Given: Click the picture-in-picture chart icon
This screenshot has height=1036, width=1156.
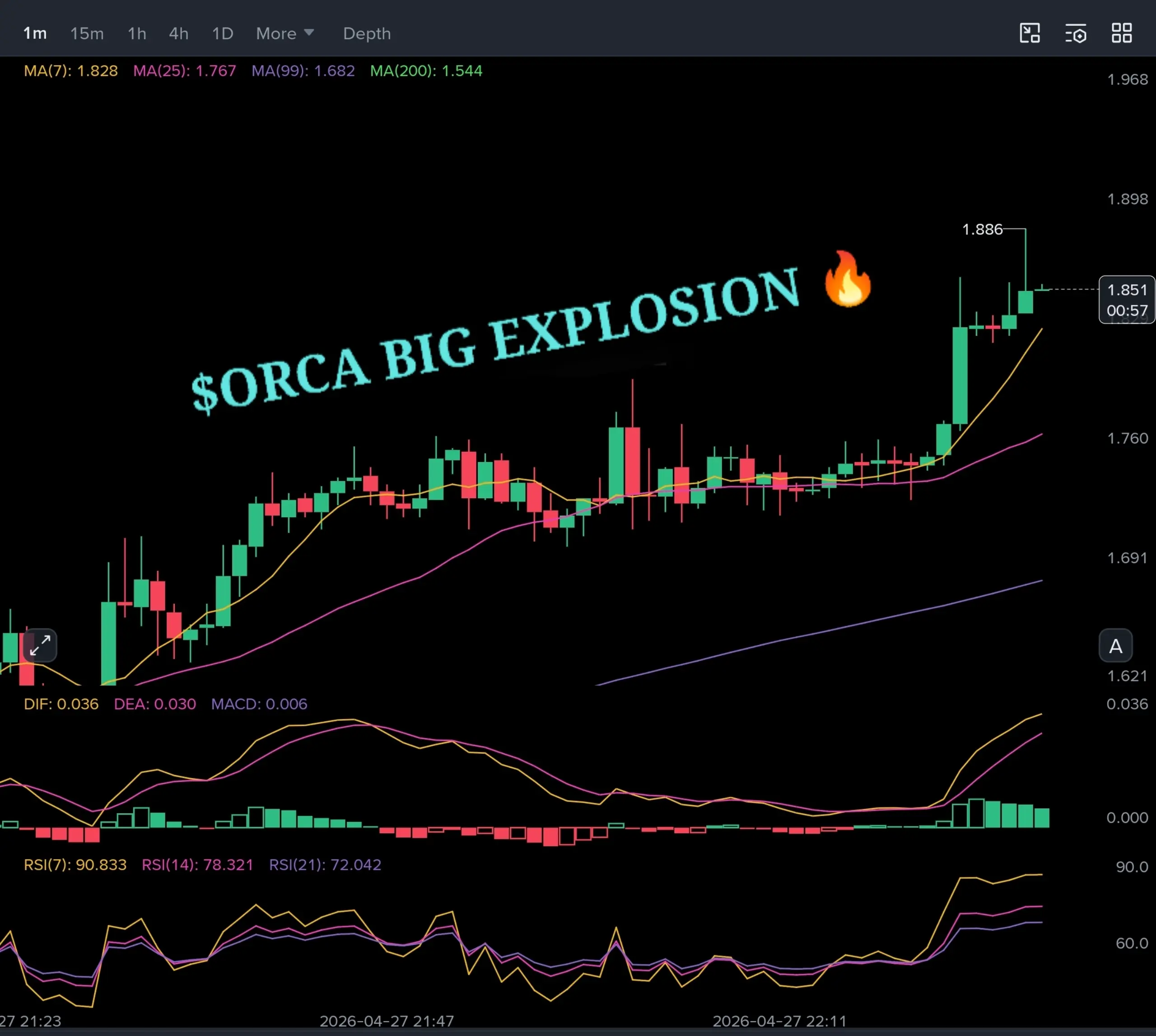Looking at the screenshot, I should pos(1030,33).
